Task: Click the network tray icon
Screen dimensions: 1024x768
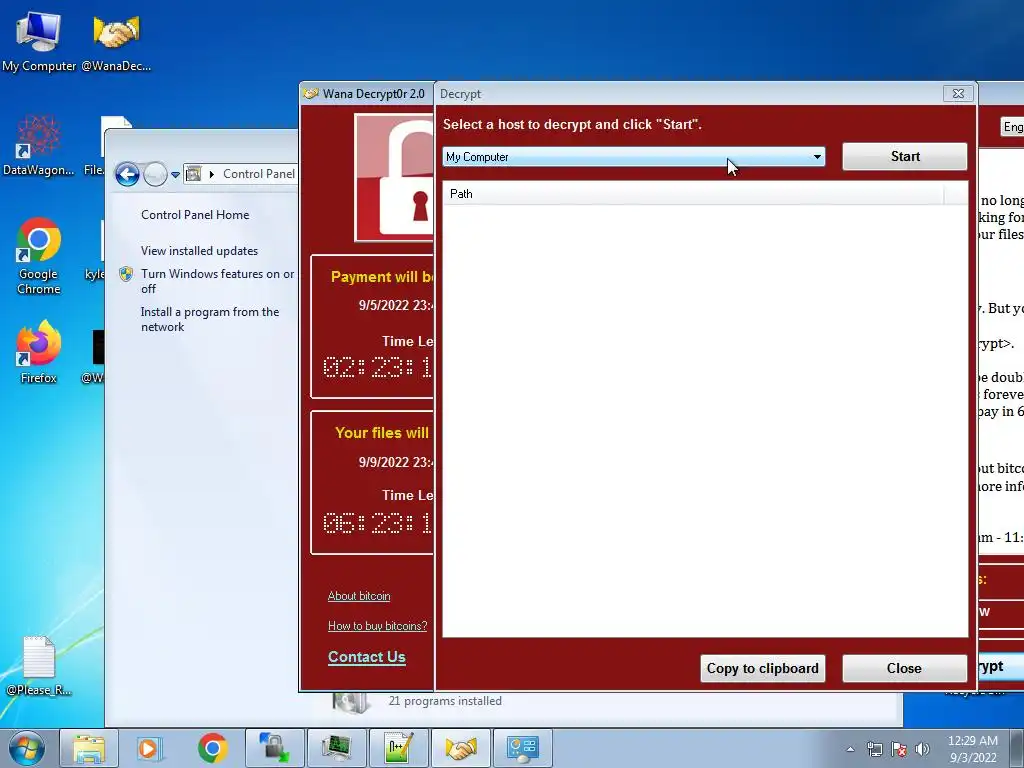Action: [874, 749]
